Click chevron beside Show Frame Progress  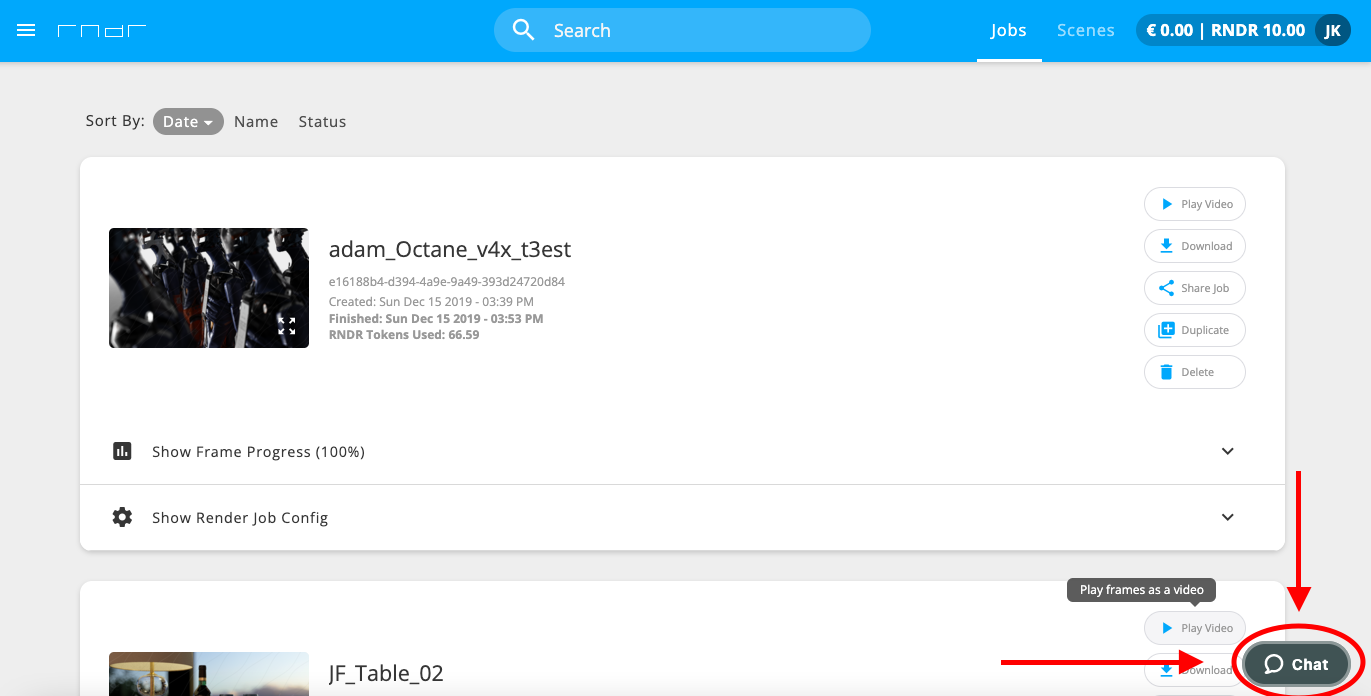point(1228,451)
